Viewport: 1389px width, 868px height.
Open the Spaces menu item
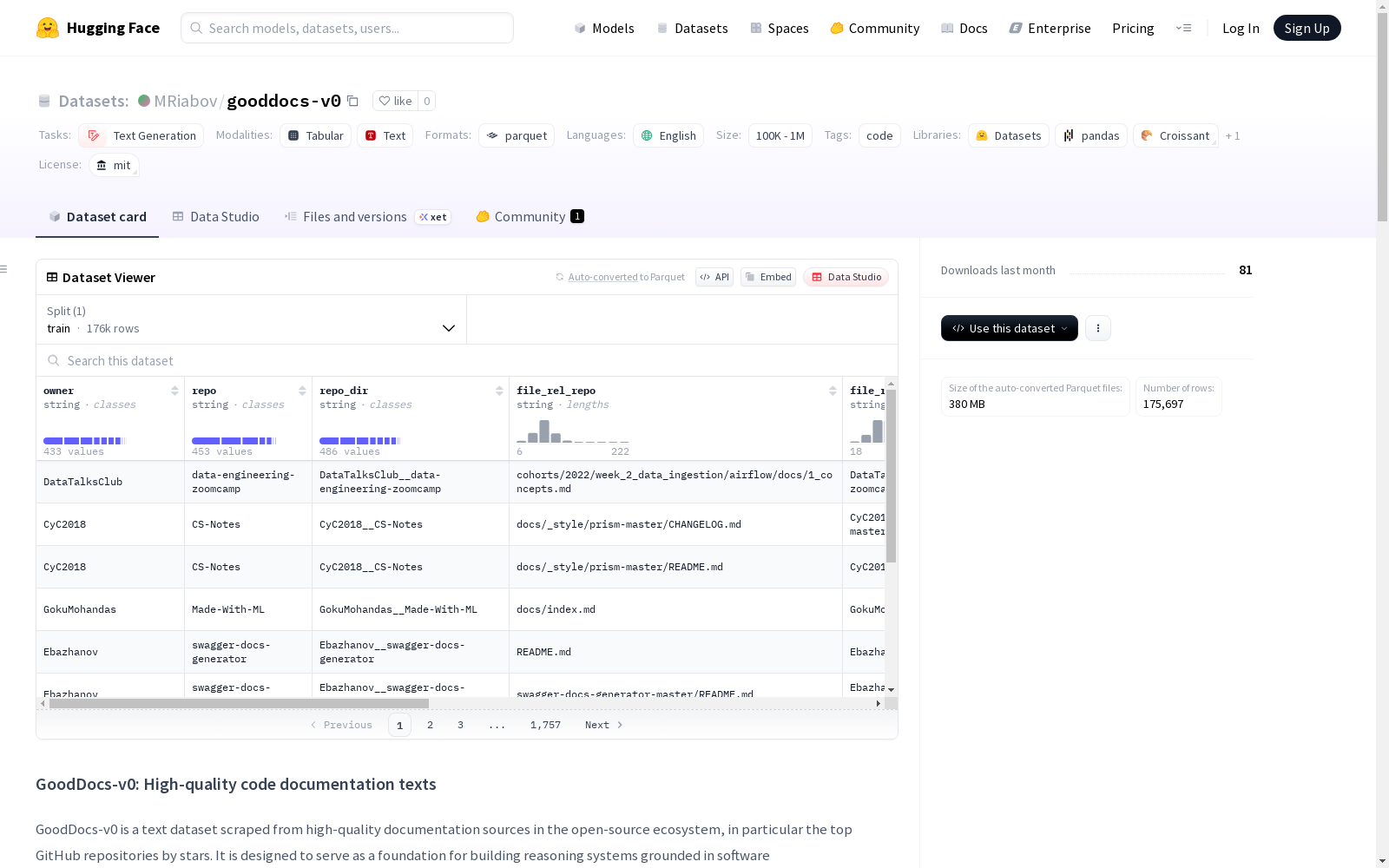(780, 28)
